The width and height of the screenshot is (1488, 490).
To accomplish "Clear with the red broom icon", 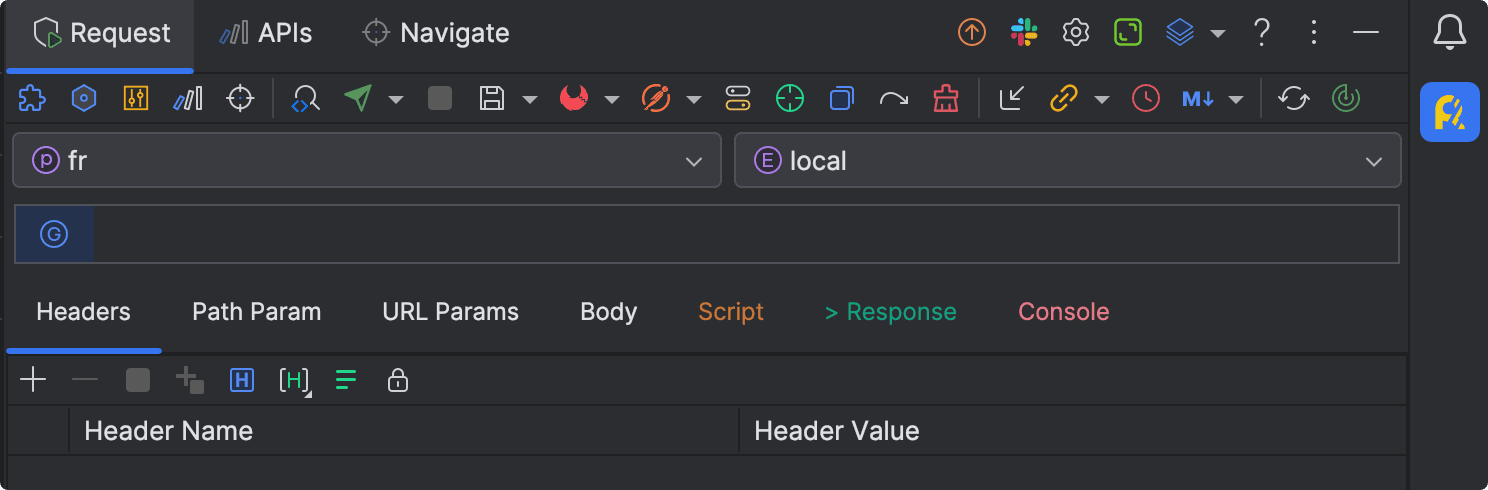I will click(945, 98).
